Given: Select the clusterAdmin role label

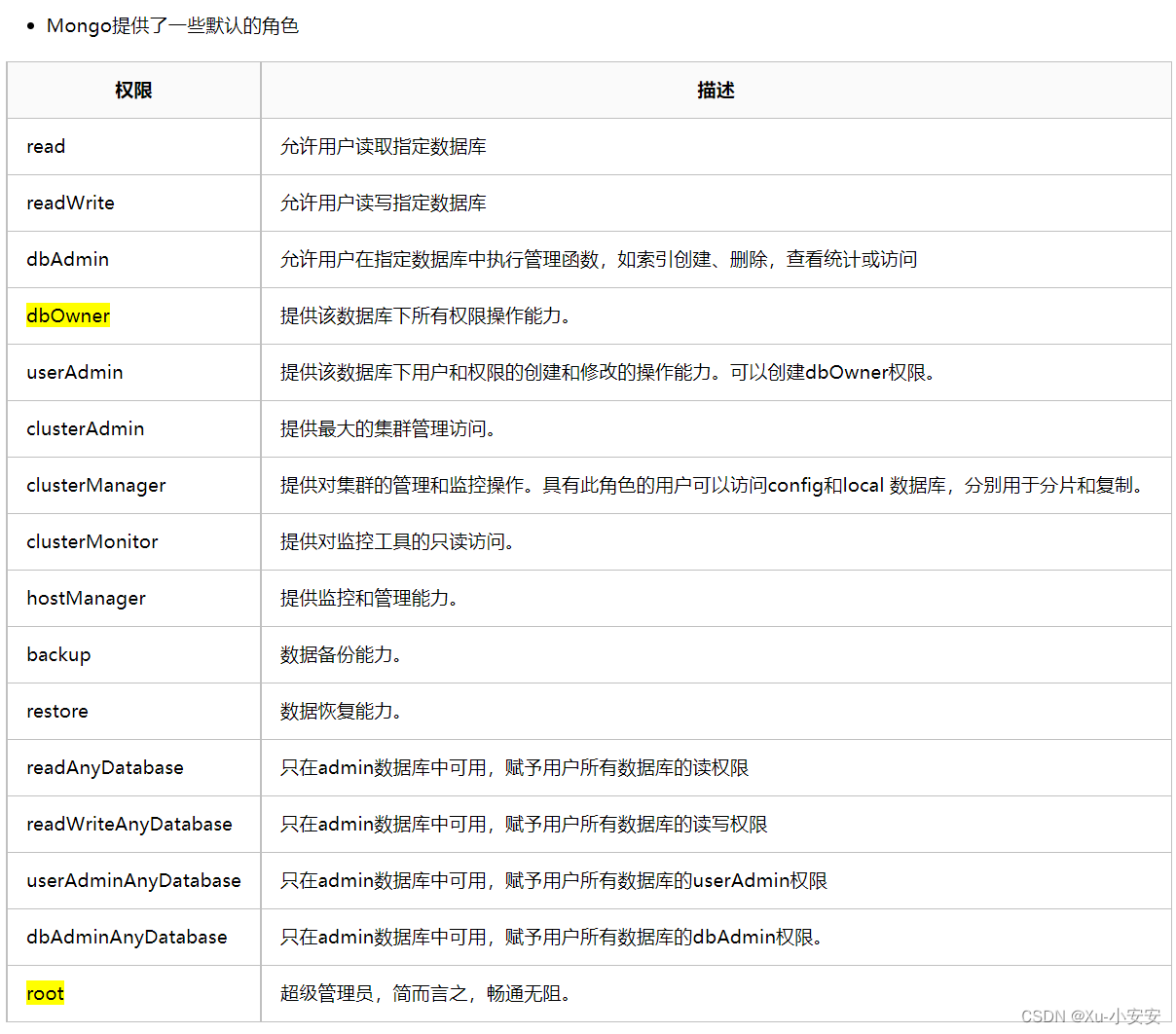Looking at the screenshot, I should coord(85,428).
